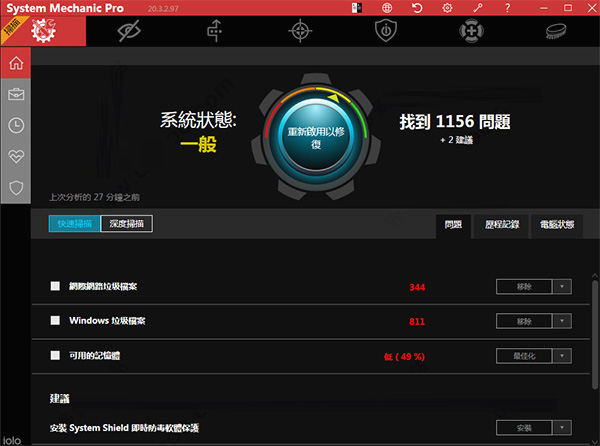
Task: Click the '811' red count
Action: click(x=417, y=322)
